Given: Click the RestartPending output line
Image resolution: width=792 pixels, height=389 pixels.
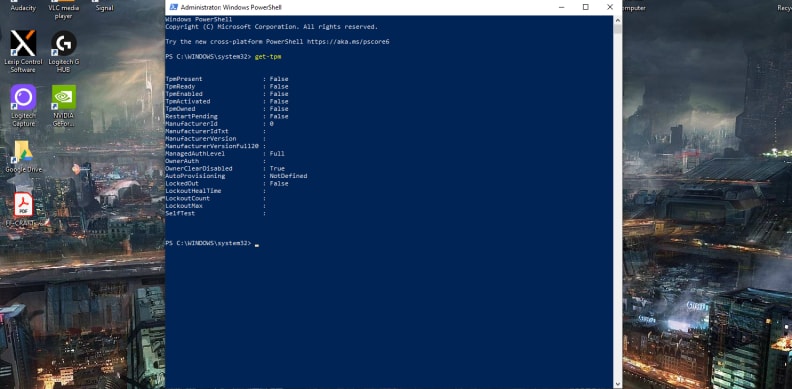Looking at the screenshot, I should click(x=227, y=116).
